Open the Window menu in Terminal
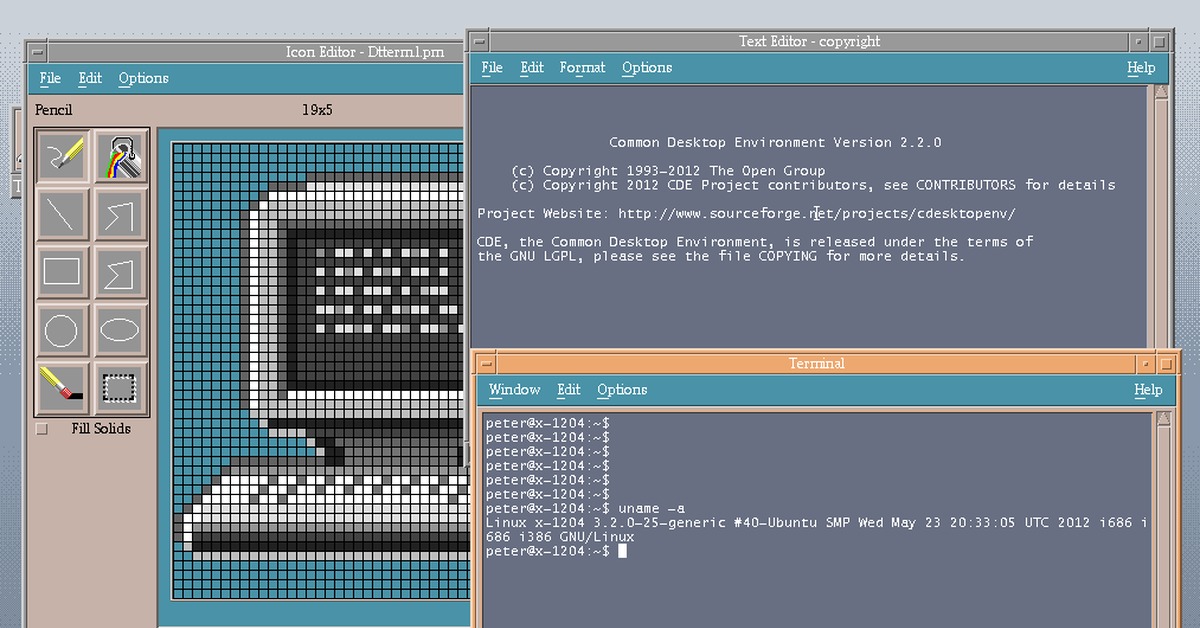 (x=514, y=390)
